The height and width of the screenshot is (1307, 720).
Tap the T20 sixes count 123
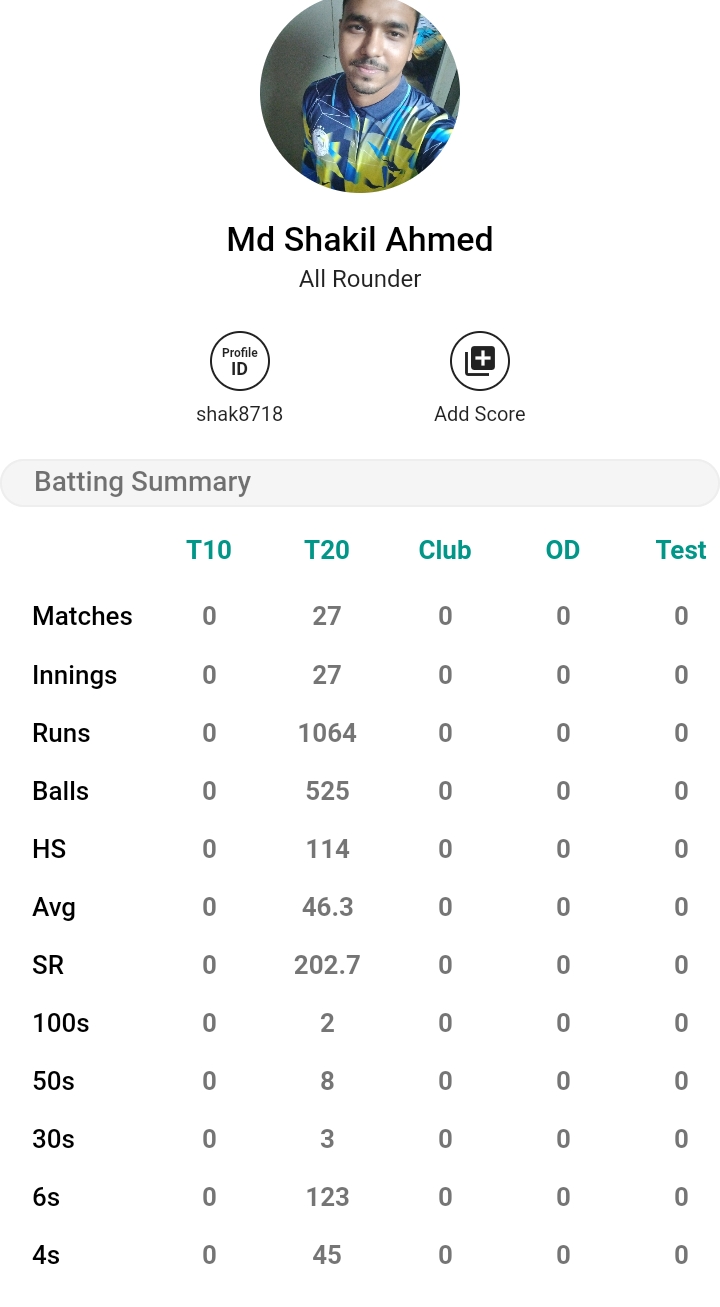click(x=327, y=1197)
